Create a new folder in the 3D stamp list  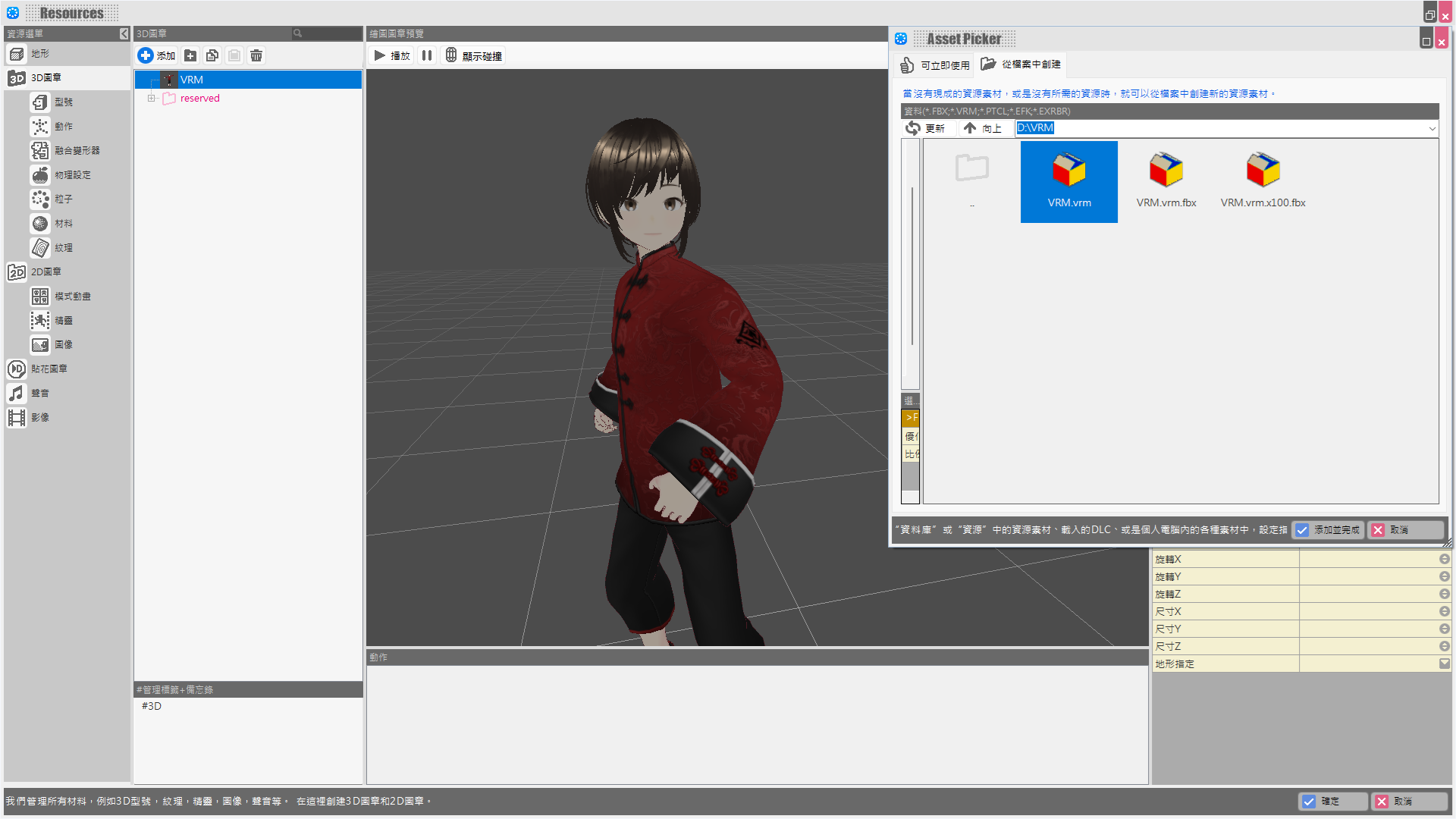click(x=190, y=55)
